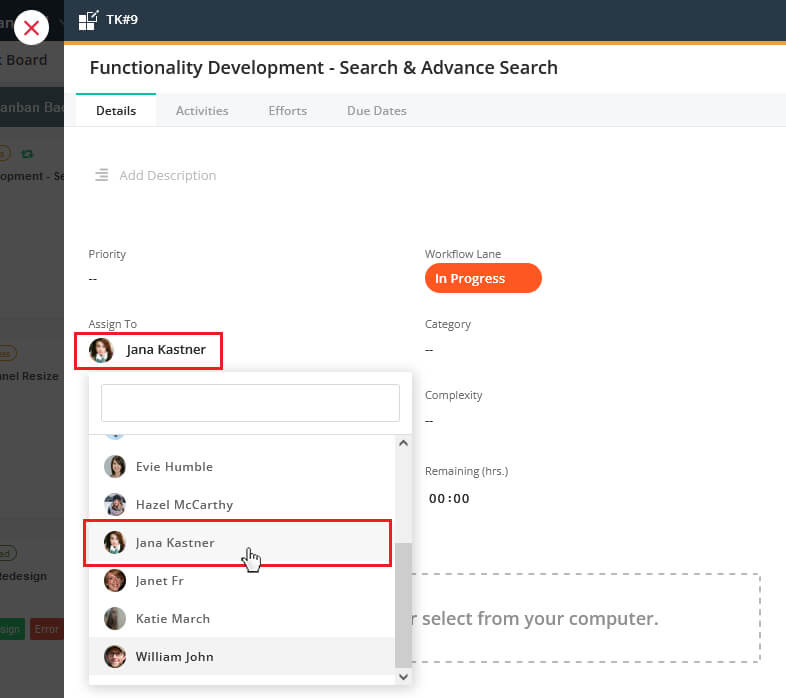Go to the Due Dates tab
The width and height of the screenshot is (786, 698).
coord(376,111)
